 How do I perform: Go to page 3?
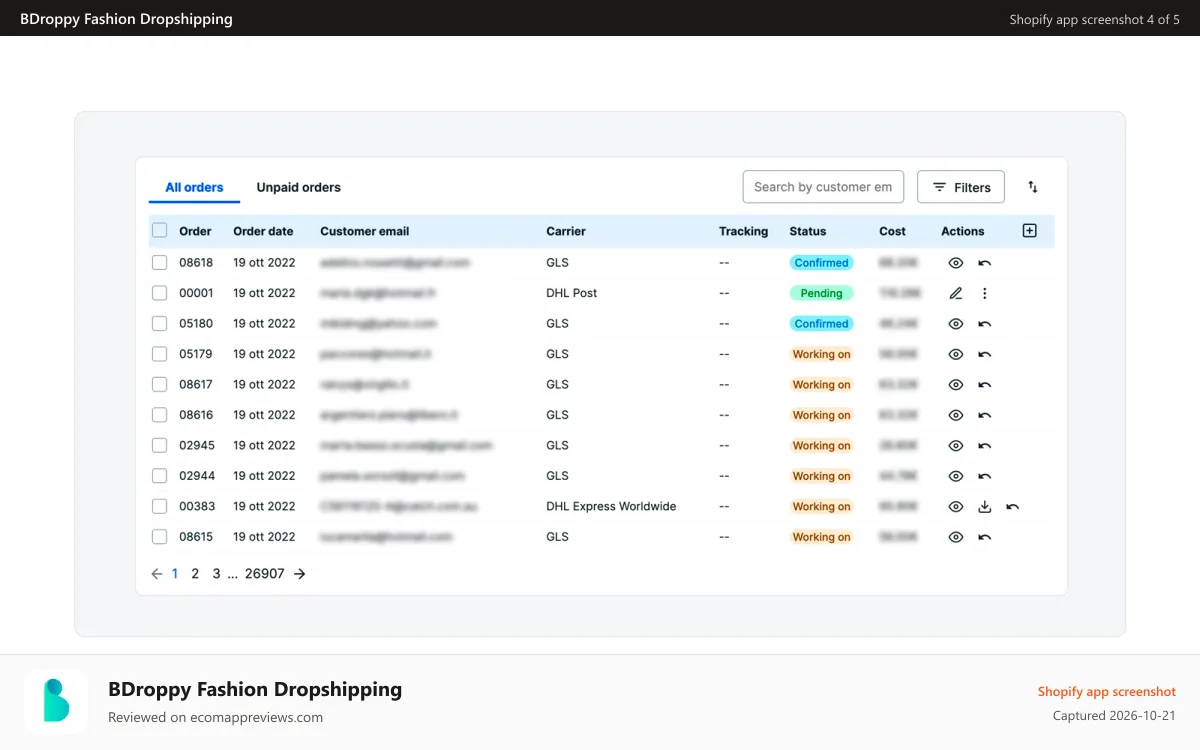[216, 574]
